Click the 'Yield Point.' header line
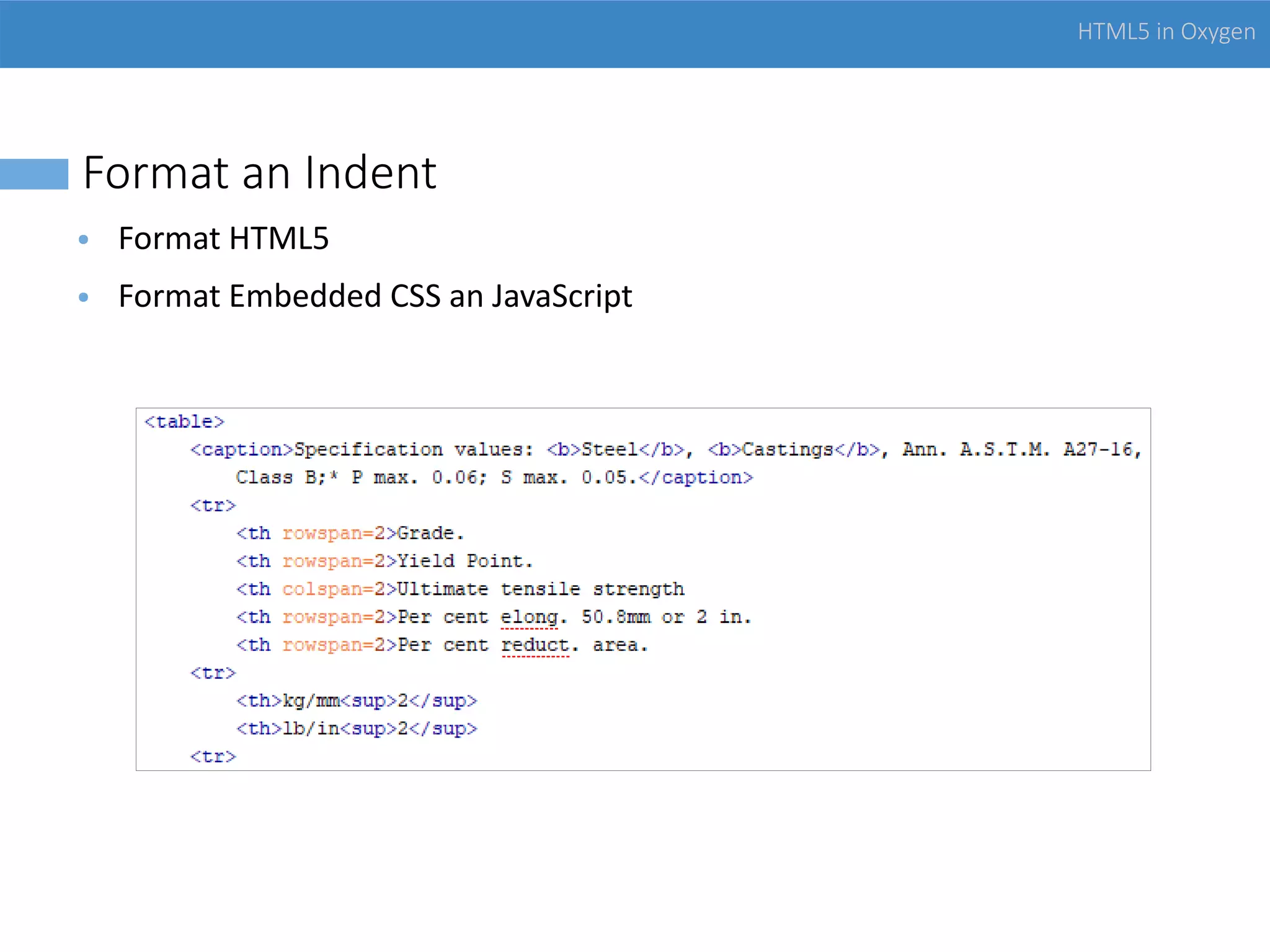The width and height of the screenshot is (1270, 952). coord(384,561)
